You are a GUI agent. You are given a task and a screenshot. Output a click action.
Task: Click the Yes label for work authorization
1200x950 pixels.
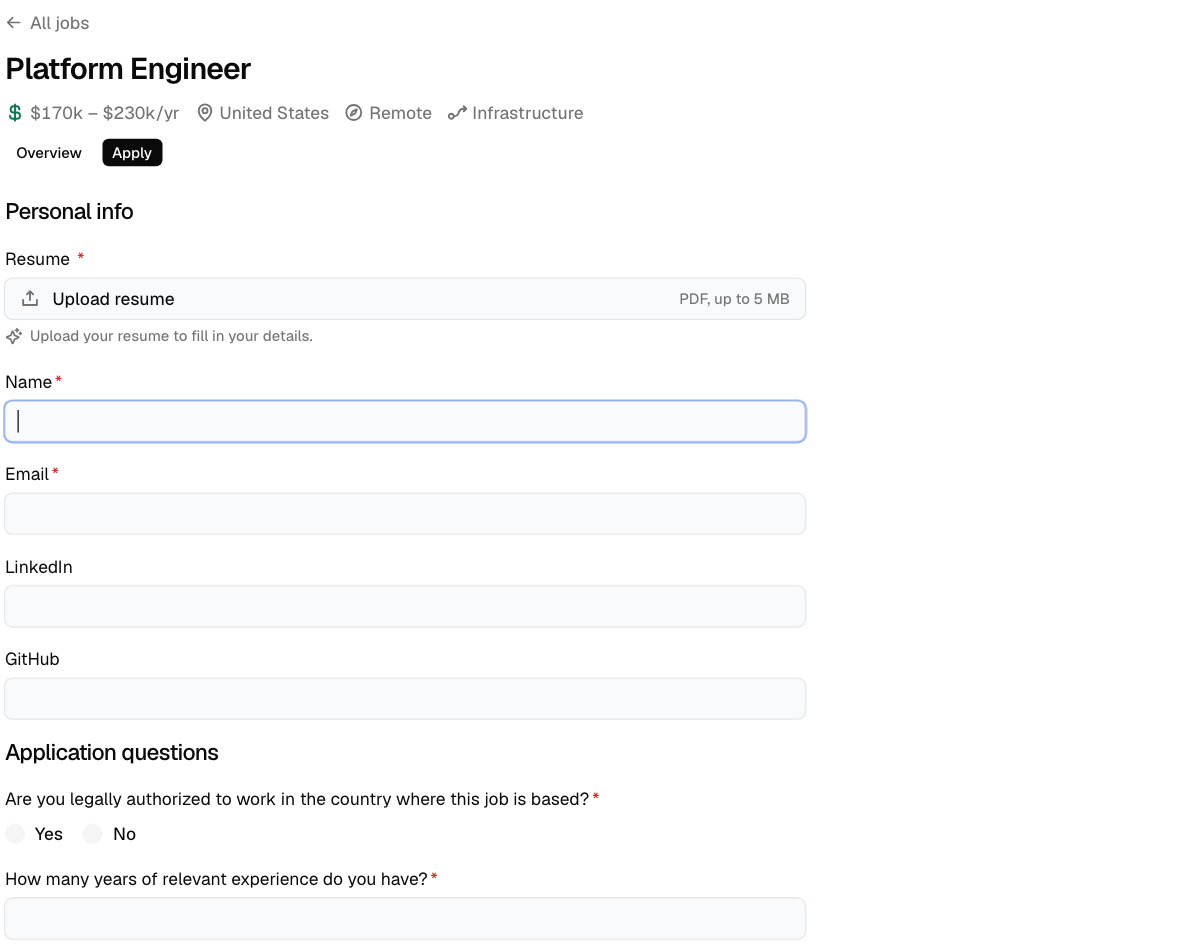point(49,834)
